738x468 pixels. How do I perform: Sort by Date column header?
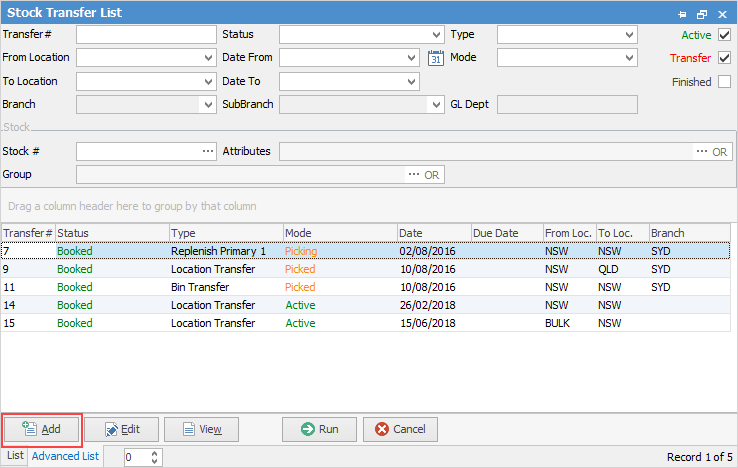pos(434,233)
